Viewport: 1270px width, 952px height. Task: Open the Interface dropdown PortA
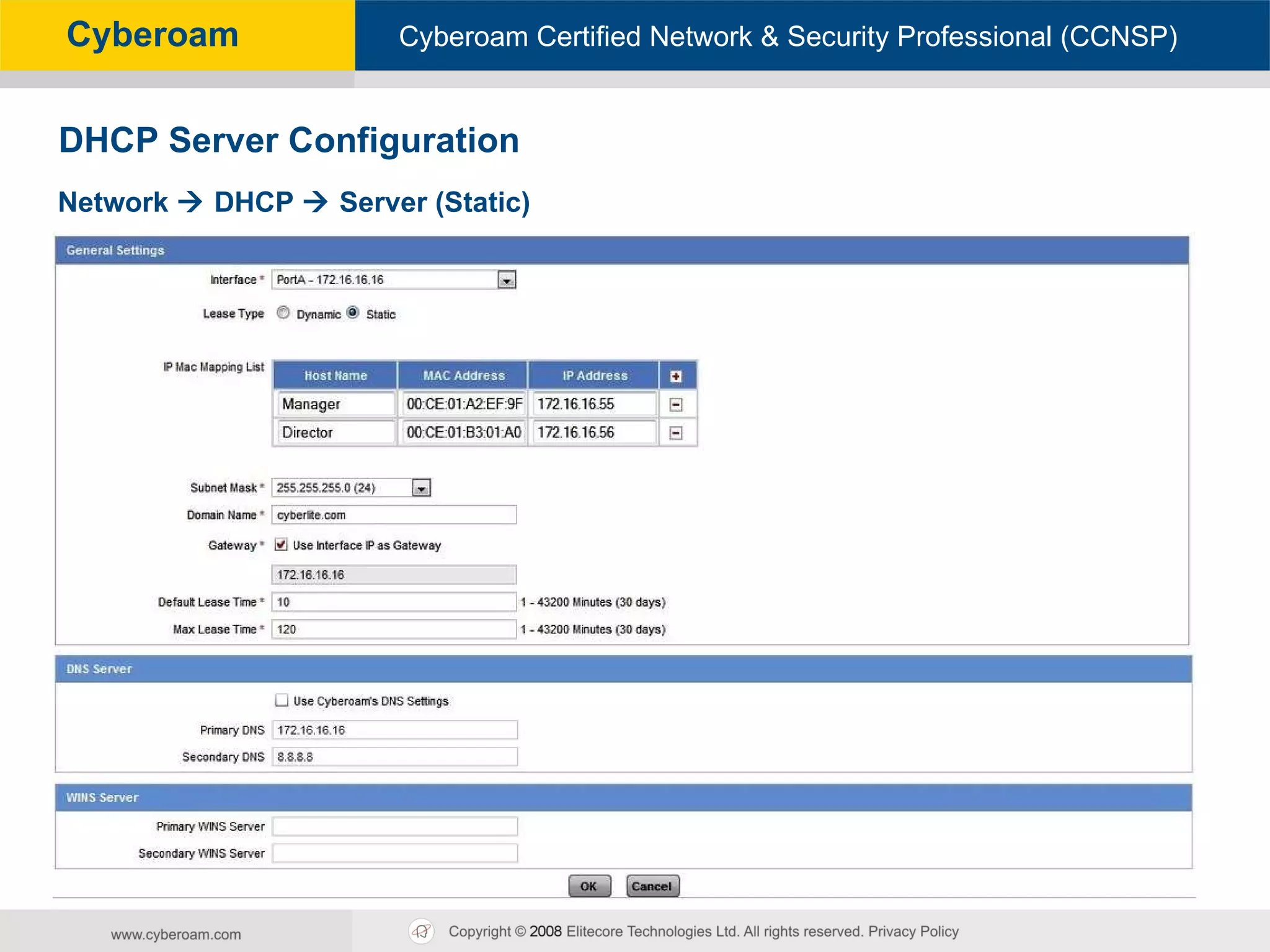(x=394, y=280)
